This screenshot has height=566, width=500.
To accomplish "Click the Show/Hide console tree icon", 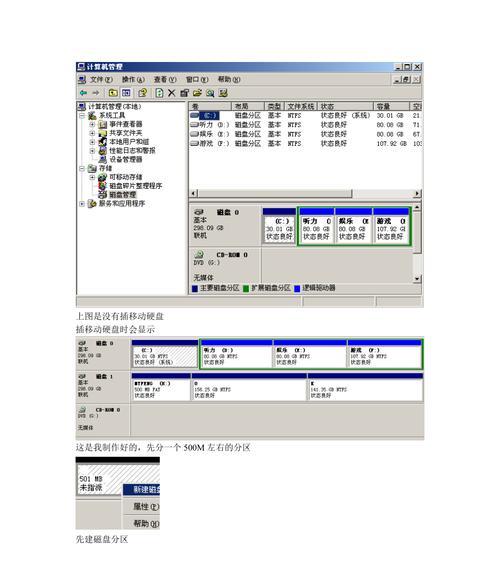I will coord(126,93).
